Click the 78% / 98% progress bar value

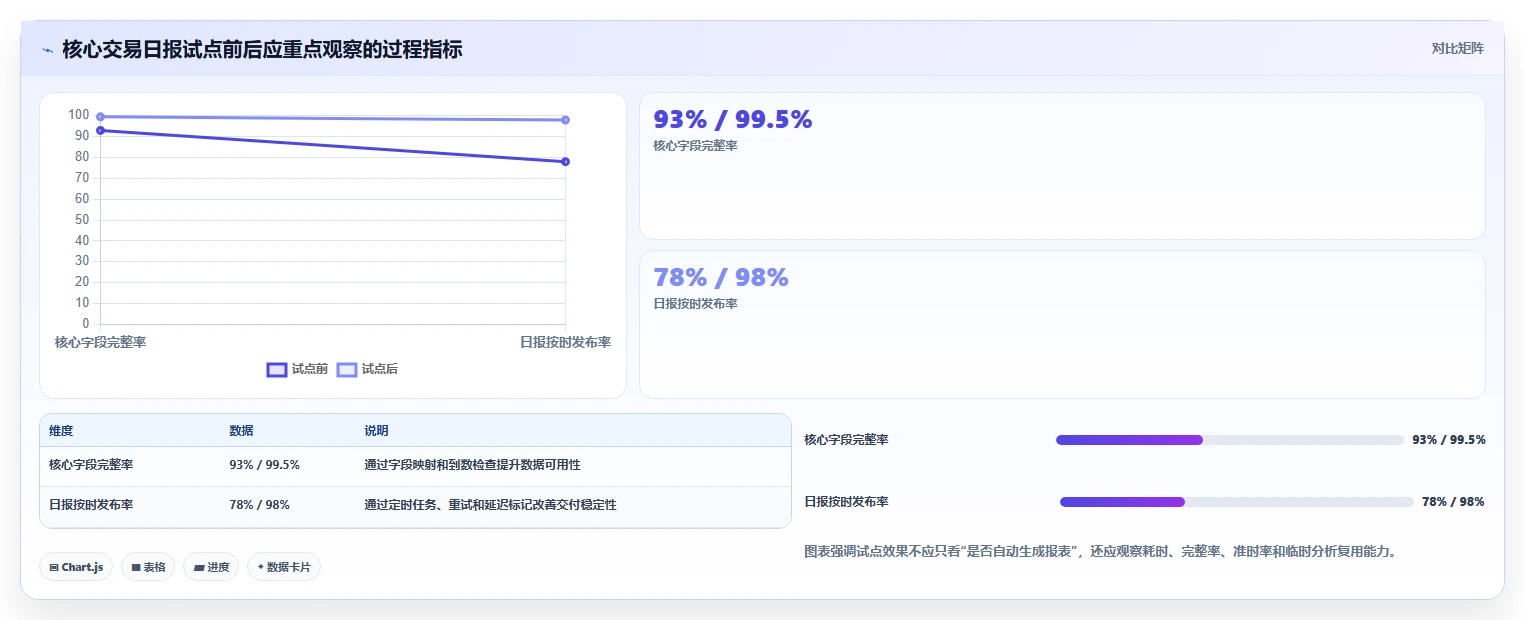[x=1453, y=502]
